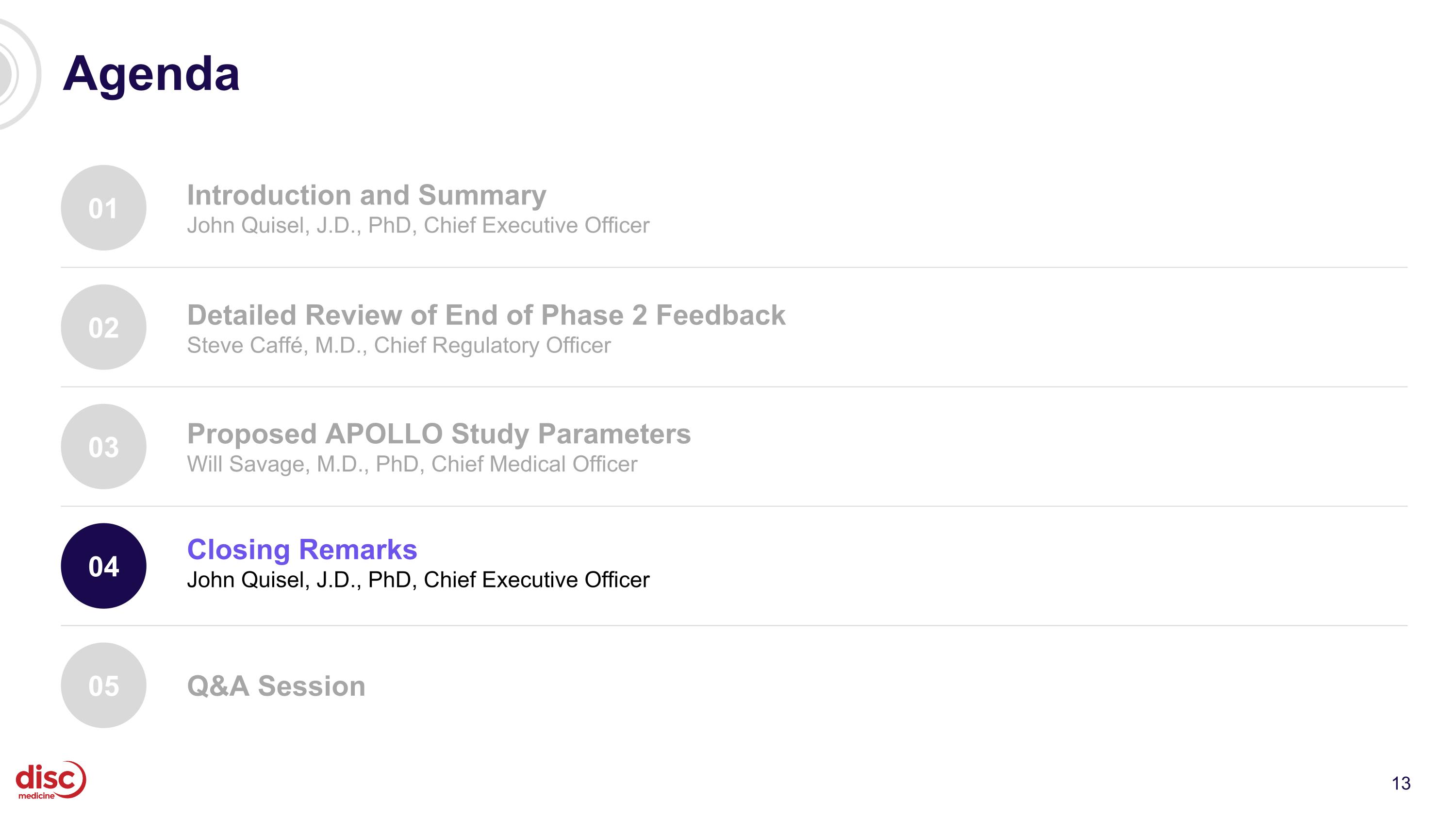
Task: Click the Closing Remarks heading
Action: click(302, 550)
